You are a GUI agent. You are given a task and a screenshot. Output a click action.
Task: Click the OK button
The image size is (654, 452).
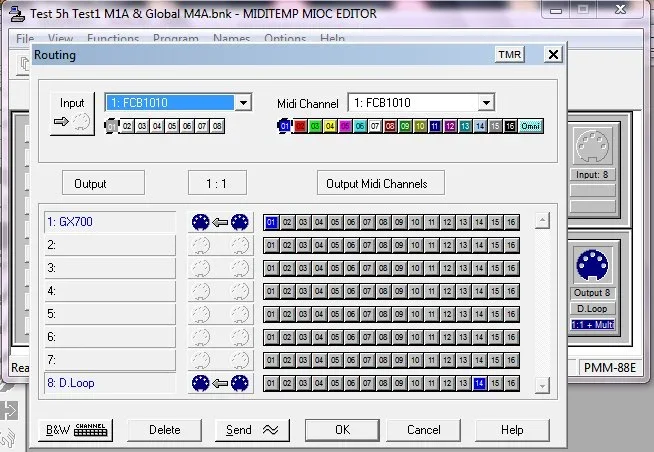pyautogui.click(x=342, y=430)
